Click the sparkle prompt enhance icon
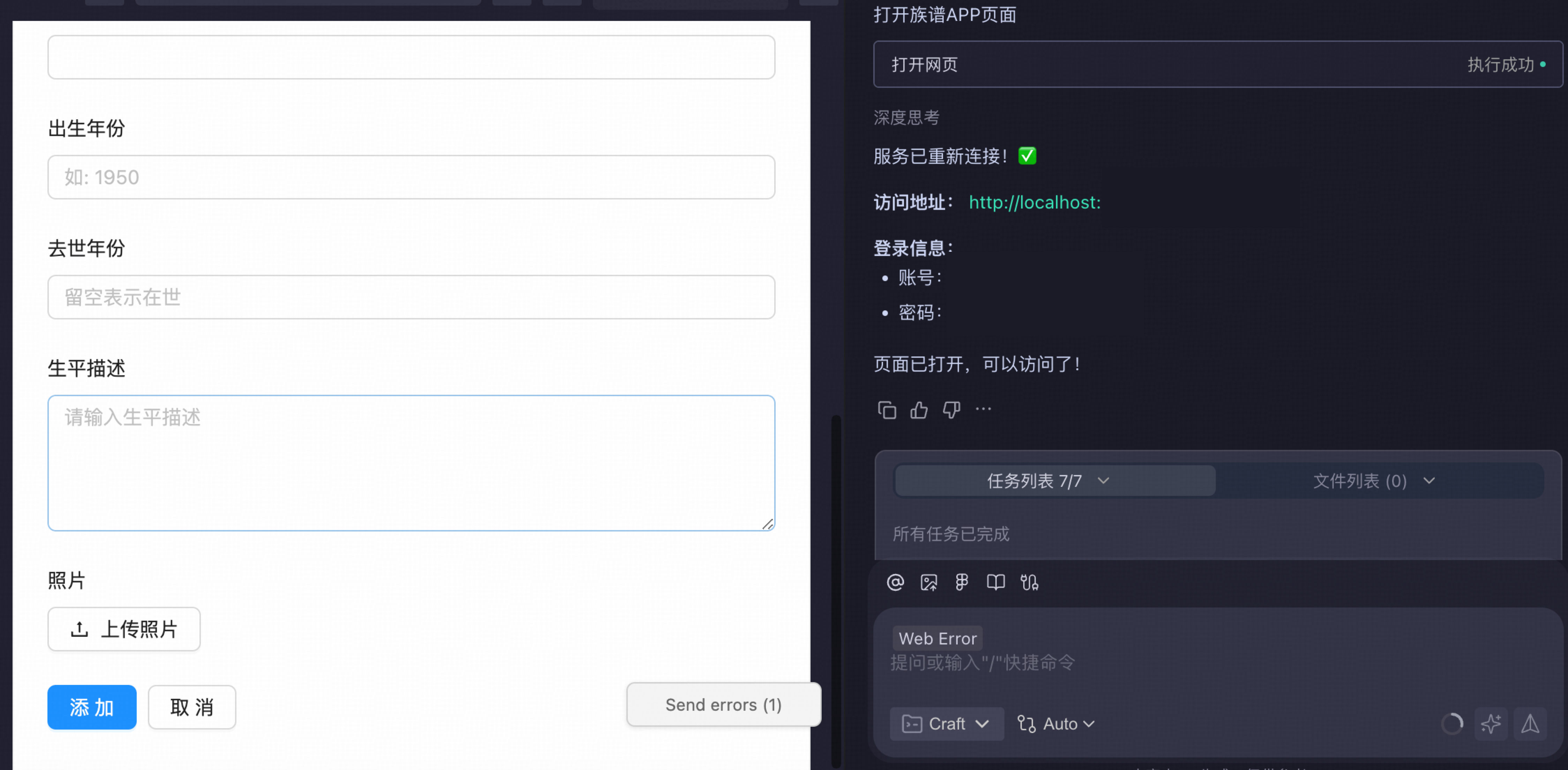Screen dimensions: 1568x770 pyautogui.click(x=1491, y=724)
